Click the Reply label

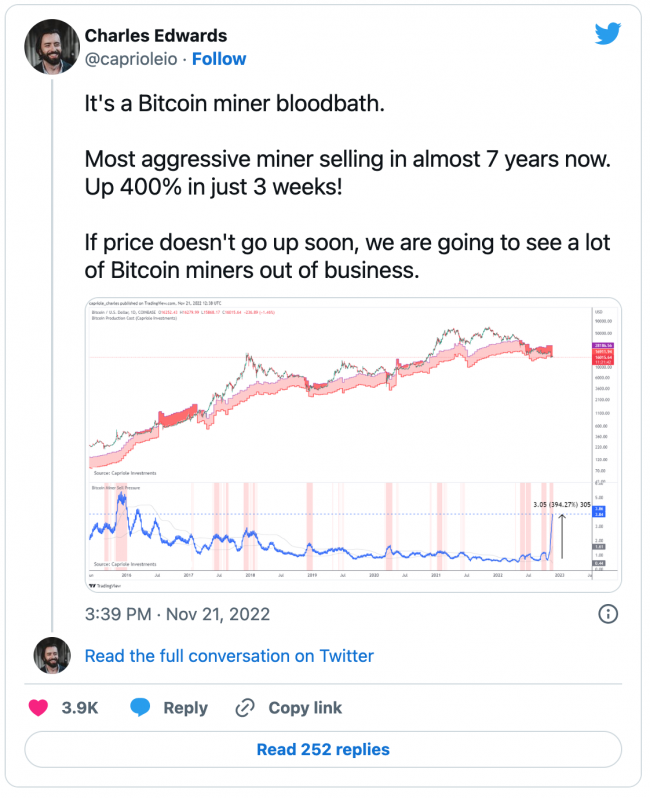(x=185, y=708)
